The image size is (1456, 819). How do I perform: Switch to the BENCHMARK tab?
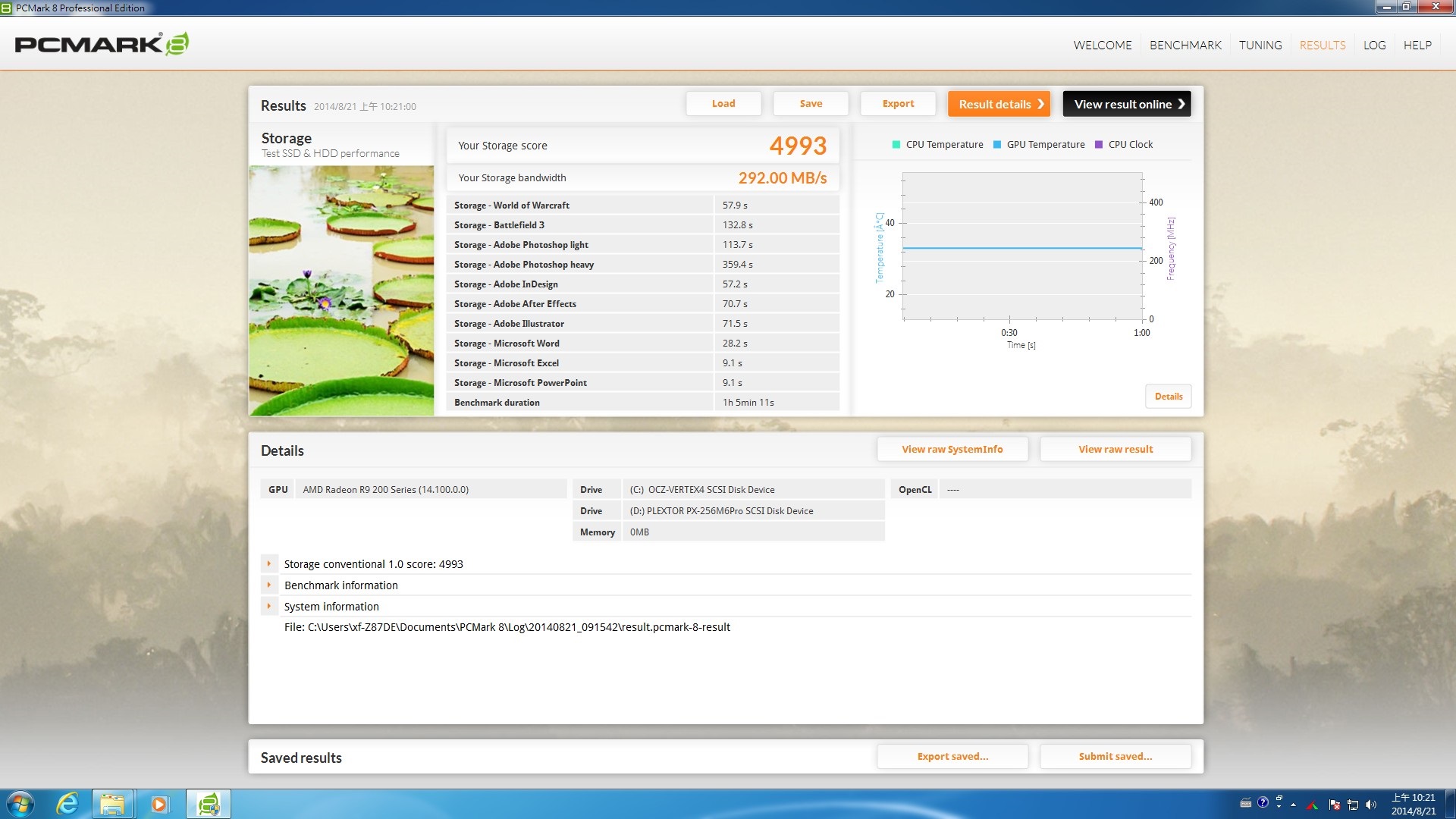[x=1185, y=45]
